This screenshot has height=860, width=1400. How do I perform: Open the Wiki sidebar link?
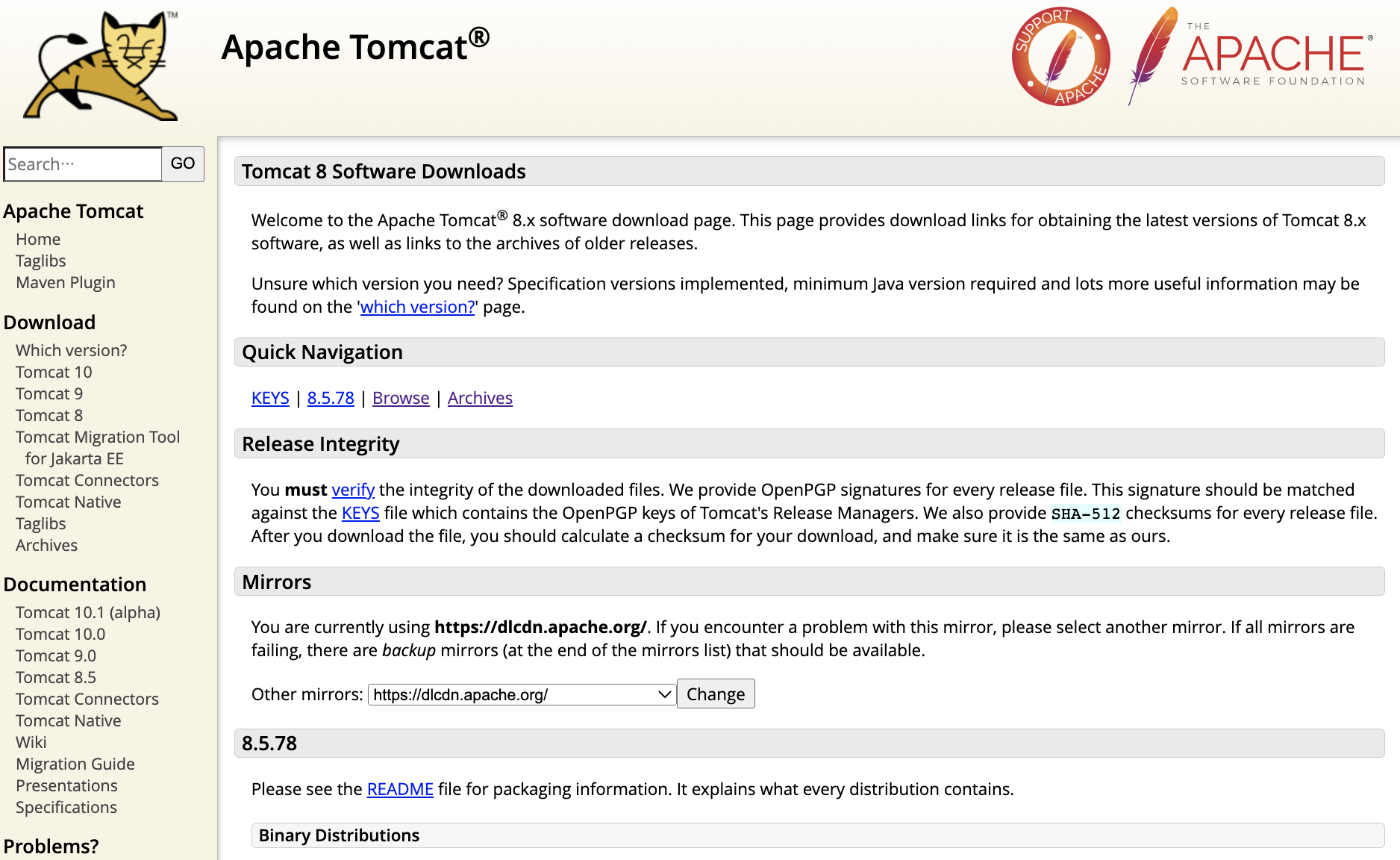tap(31, 742)
